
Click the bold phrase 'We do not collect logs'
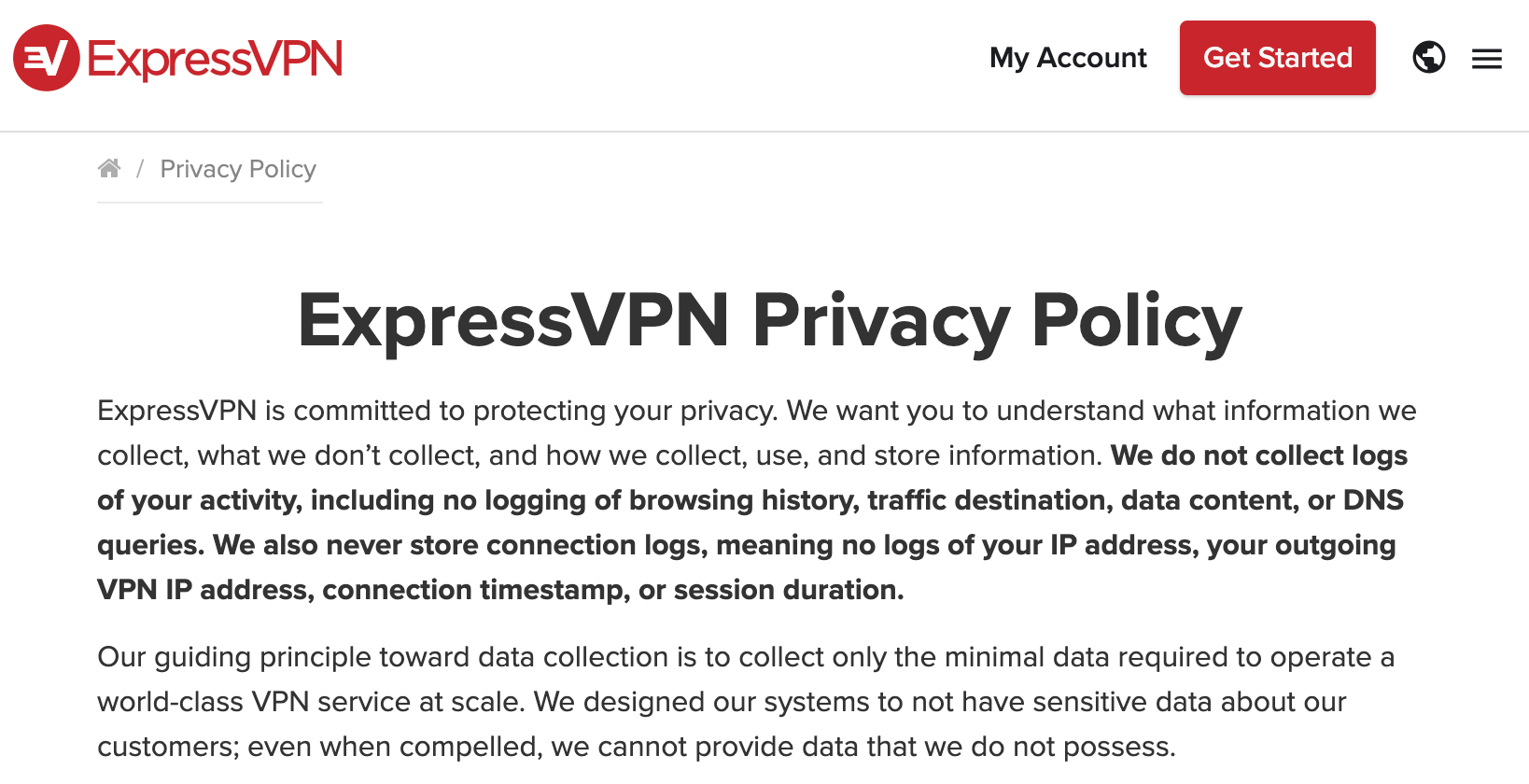click(1258, 455)
